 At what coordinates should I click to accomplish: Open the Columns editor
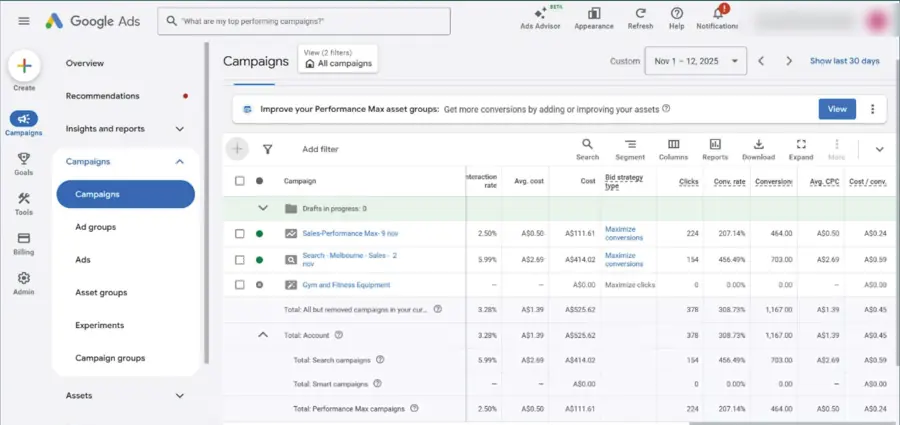click(673, 149)
